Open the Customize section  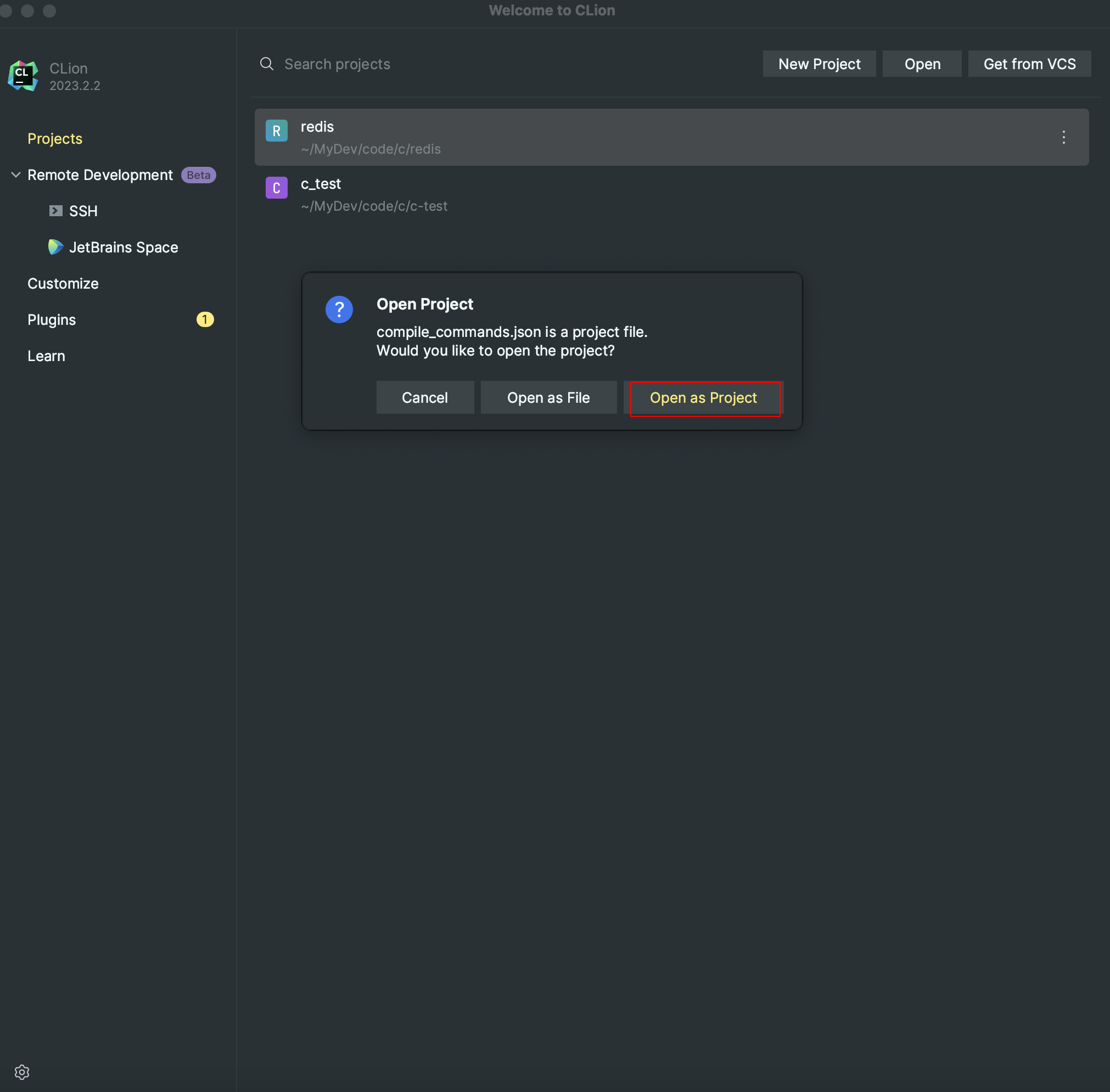tap(63, 283)
